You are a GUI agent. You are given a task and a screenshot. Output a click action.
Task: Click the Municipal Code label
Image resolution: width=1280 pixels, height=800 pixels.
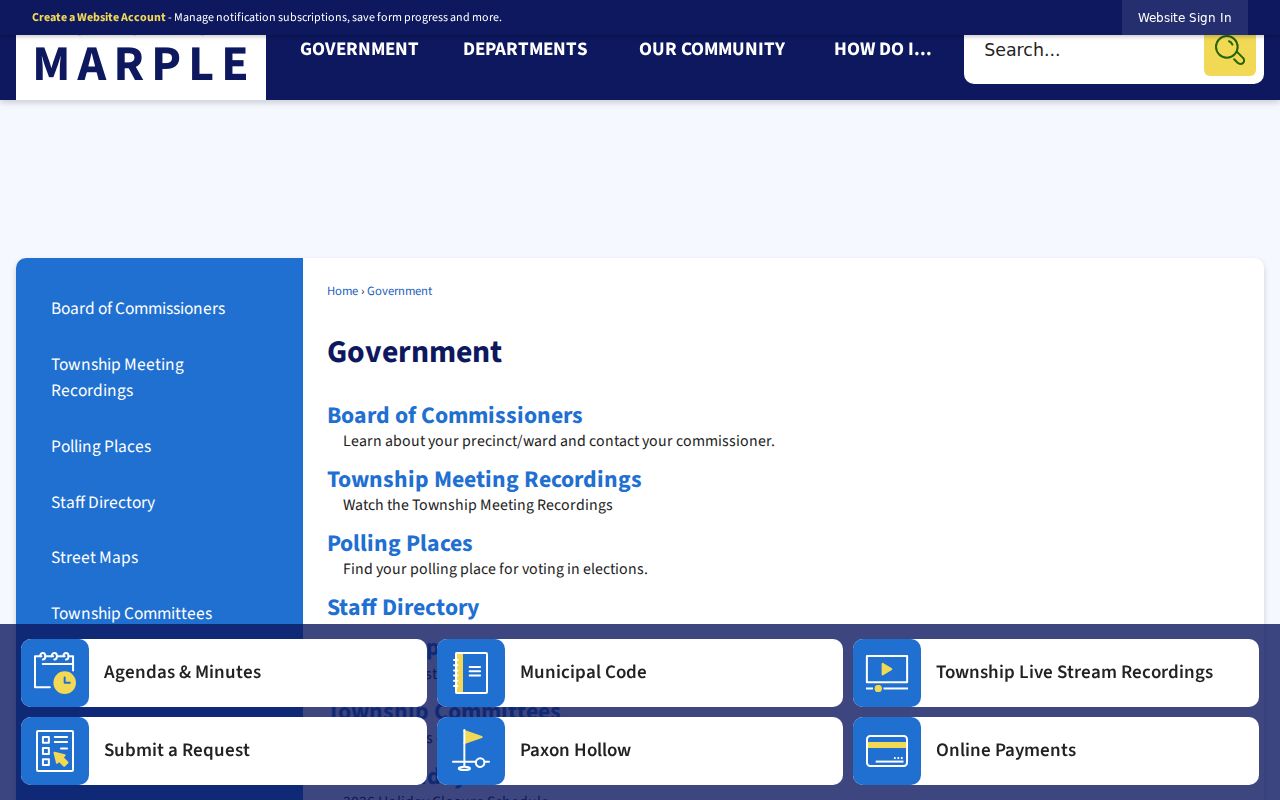[x=583, y=673]
